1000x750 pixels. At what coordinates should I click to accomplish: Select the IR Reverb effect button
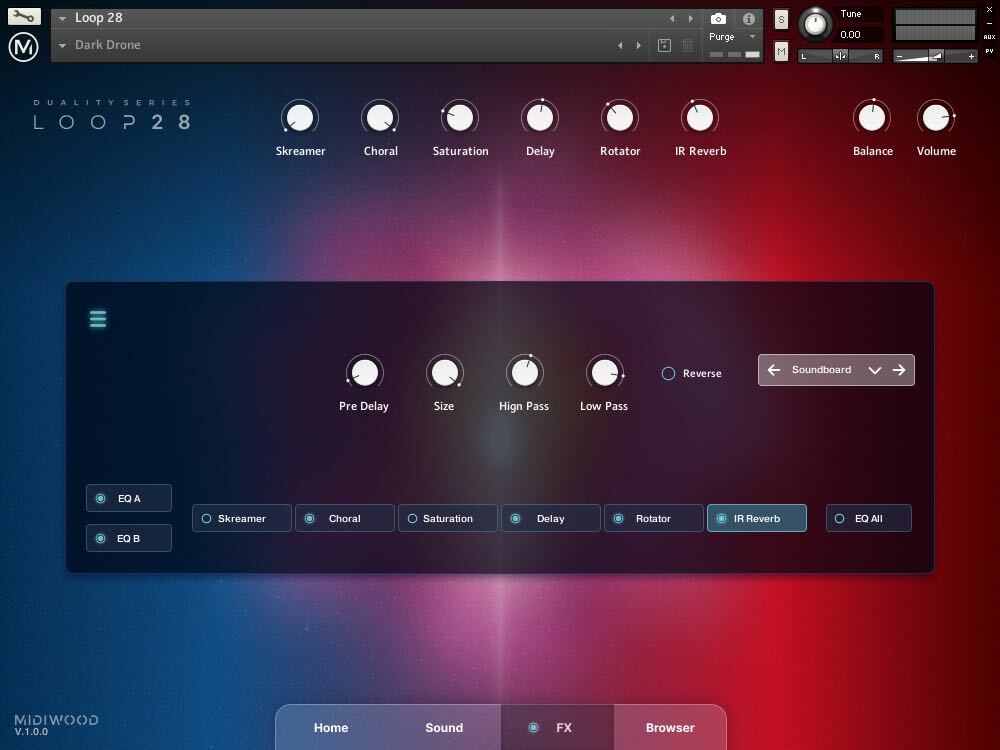point(757,518)
